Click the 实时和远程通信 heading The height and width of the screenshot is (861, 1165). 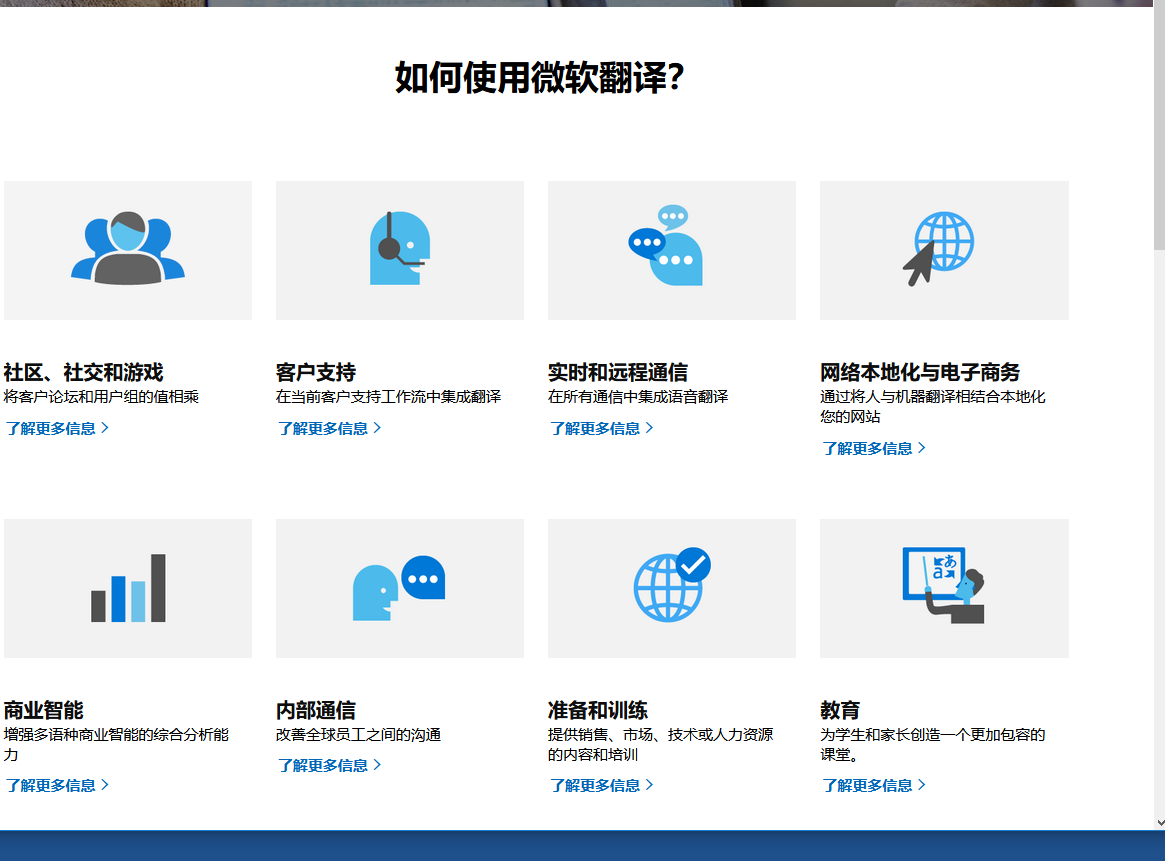(618, 372)
